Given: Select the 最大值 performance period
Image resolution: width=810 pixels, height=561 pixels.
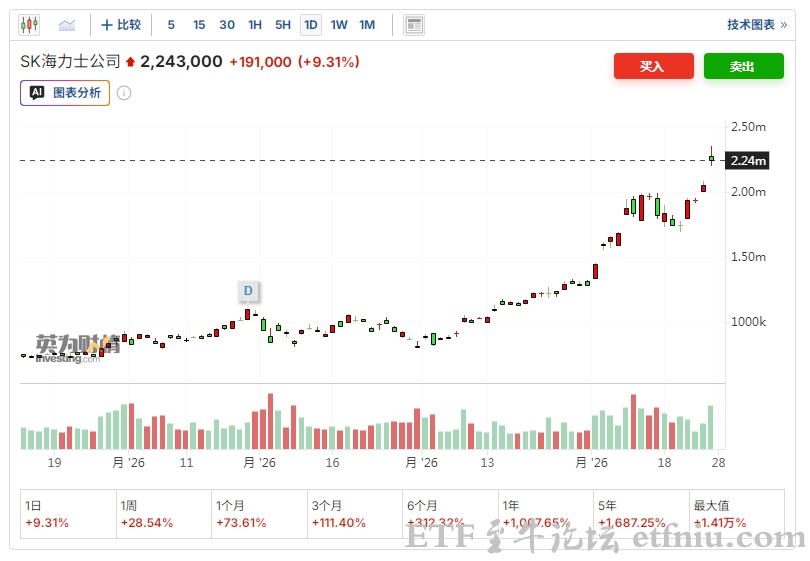Looking at the screenshot, I should coord(737,514).
